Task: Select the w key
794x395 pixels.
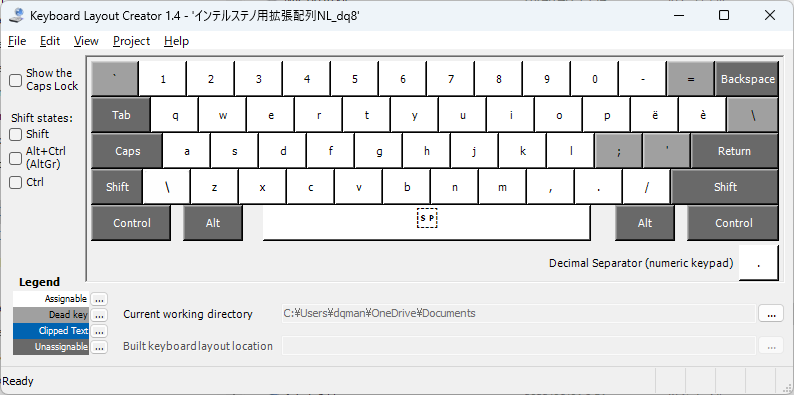Action: pos(223,115)
